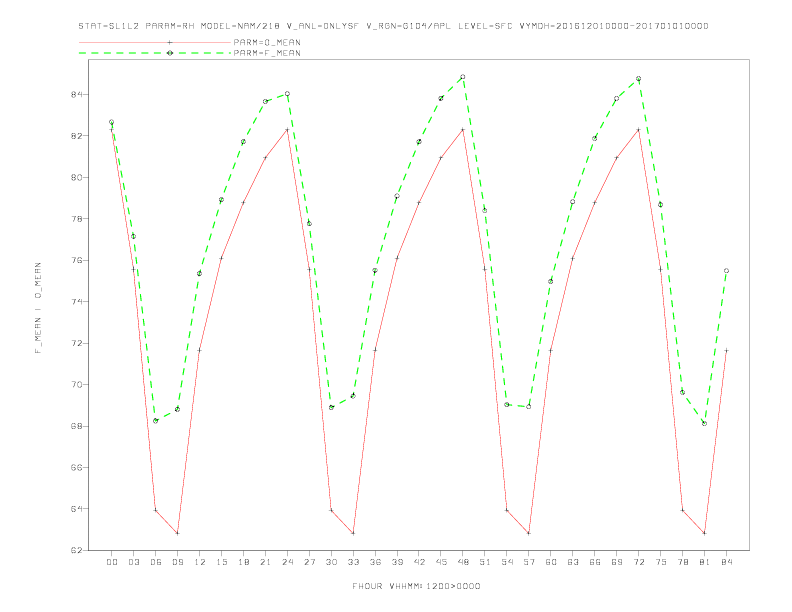792x612 pixels.
Task: Click the F_MEAN circle marker at hour 48
Action: 463,77
